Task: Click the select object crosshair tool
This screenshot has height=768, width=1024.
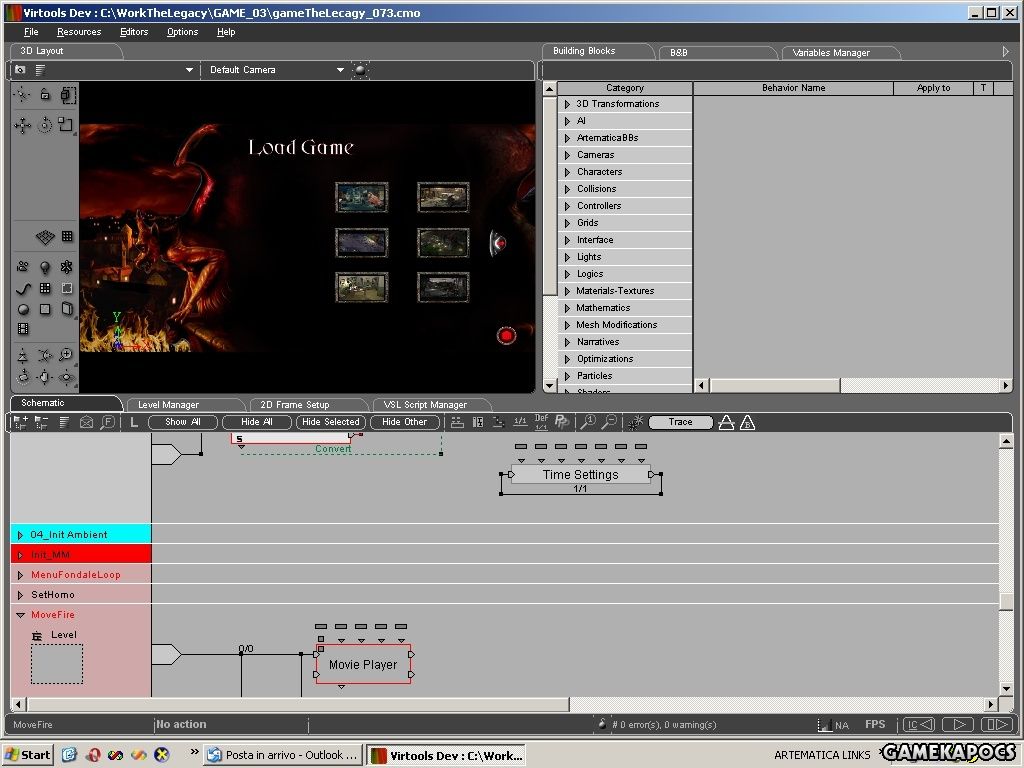Action: click(23, 95)
